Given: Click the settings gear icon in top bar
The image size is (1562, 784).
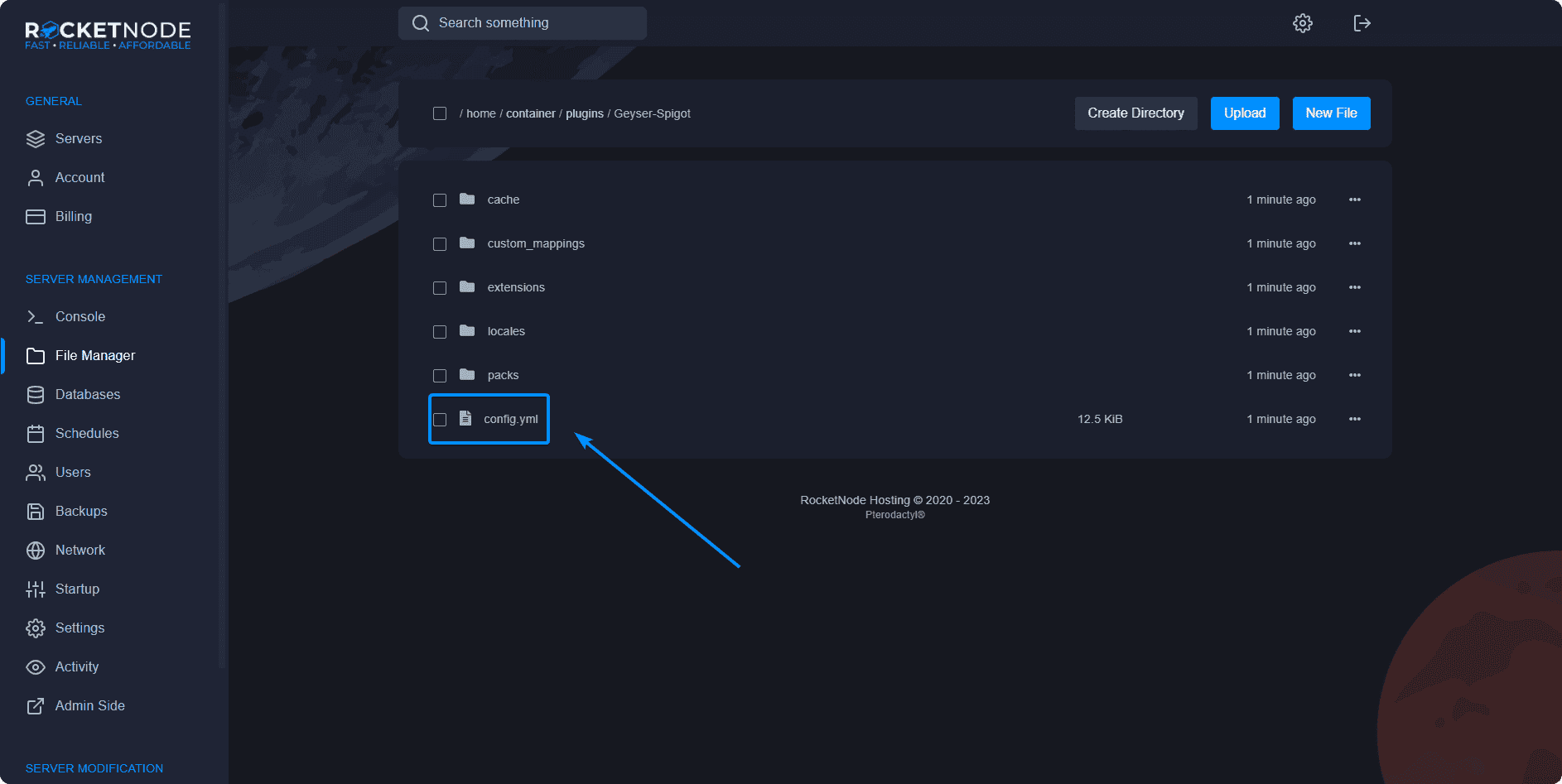Looking at the screenshot, I should (1302, 23).
